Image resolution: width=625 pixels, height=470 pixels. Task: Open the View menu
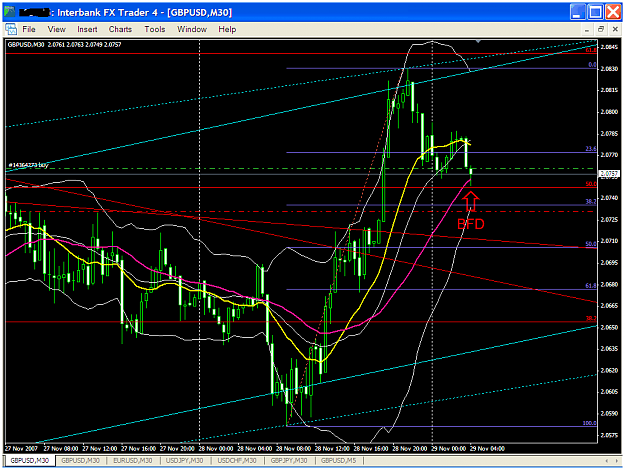click(x=56, y=29)
